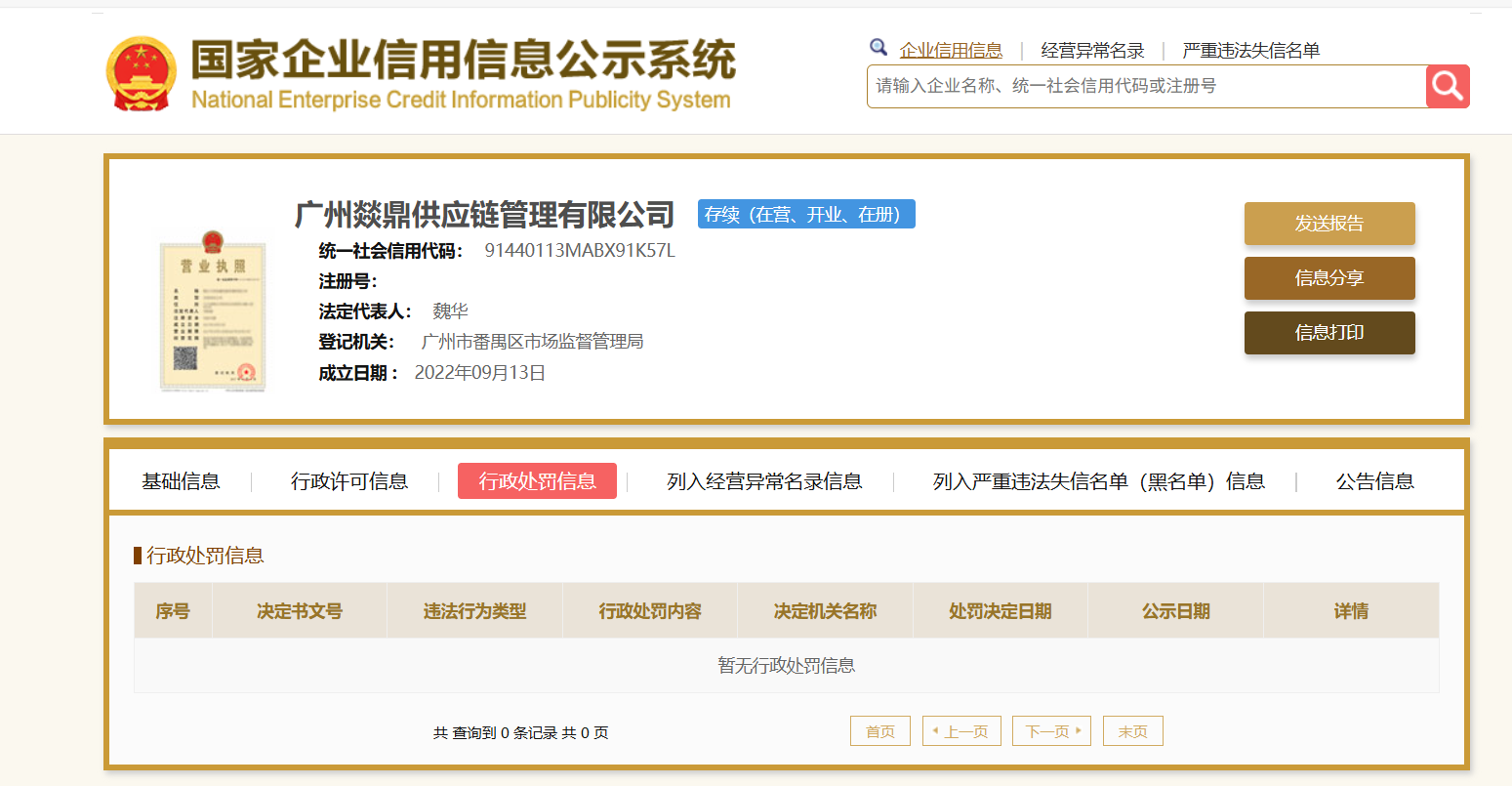Image resolution: width=1512 pixels, height=786 pixels.
Task: Click the 处罚决定日期 column header
Action: tap(1001, 611)
